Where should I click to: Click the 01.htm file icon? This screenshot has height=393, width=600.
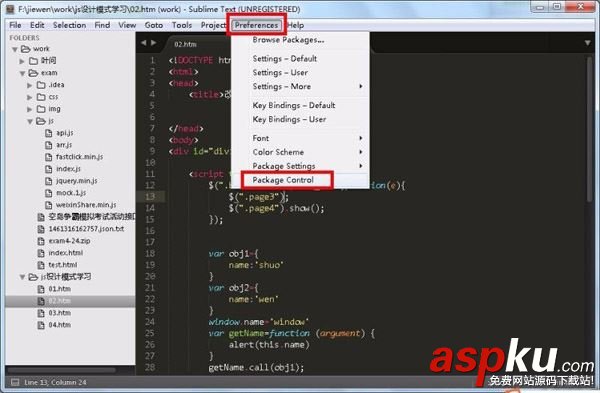[x=41, y=289]
